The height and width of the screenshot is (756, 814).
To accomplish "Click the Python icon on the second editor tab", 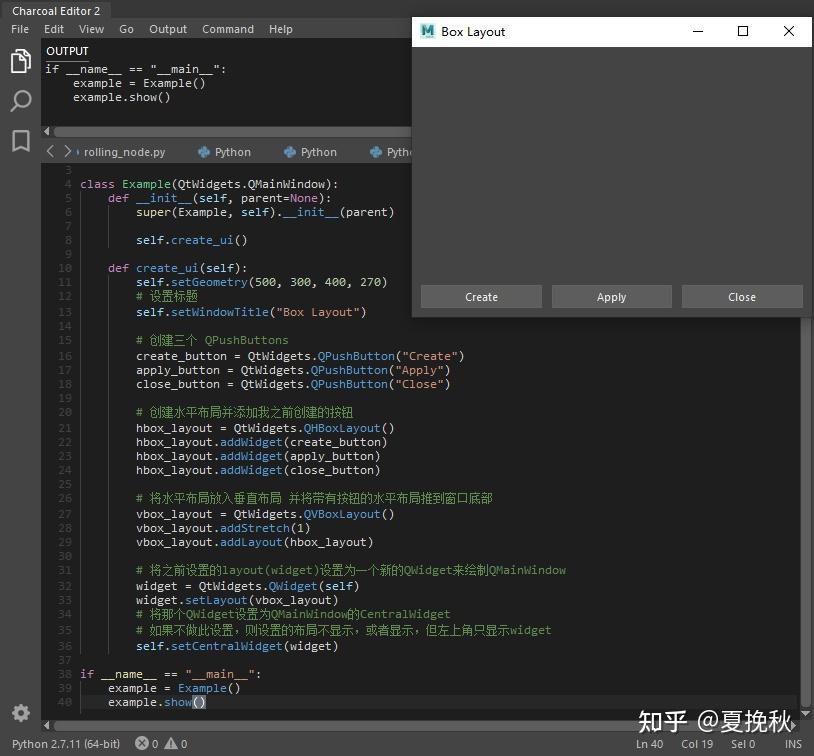I will (x=203, y=151).
